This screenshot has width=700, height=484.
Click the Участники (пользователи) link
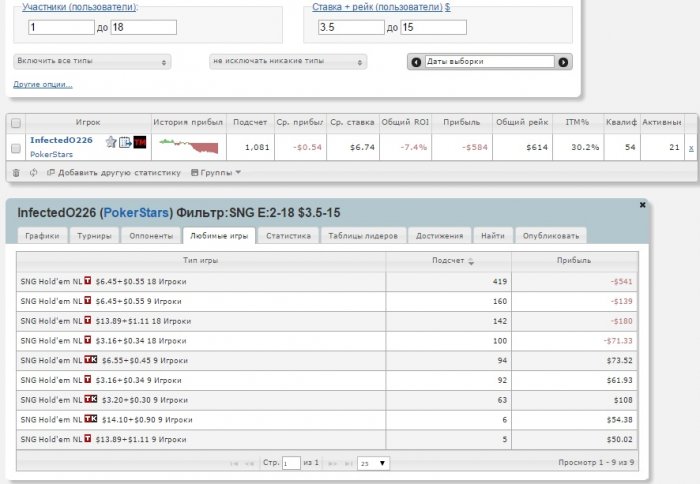click(x=80, y=7)
